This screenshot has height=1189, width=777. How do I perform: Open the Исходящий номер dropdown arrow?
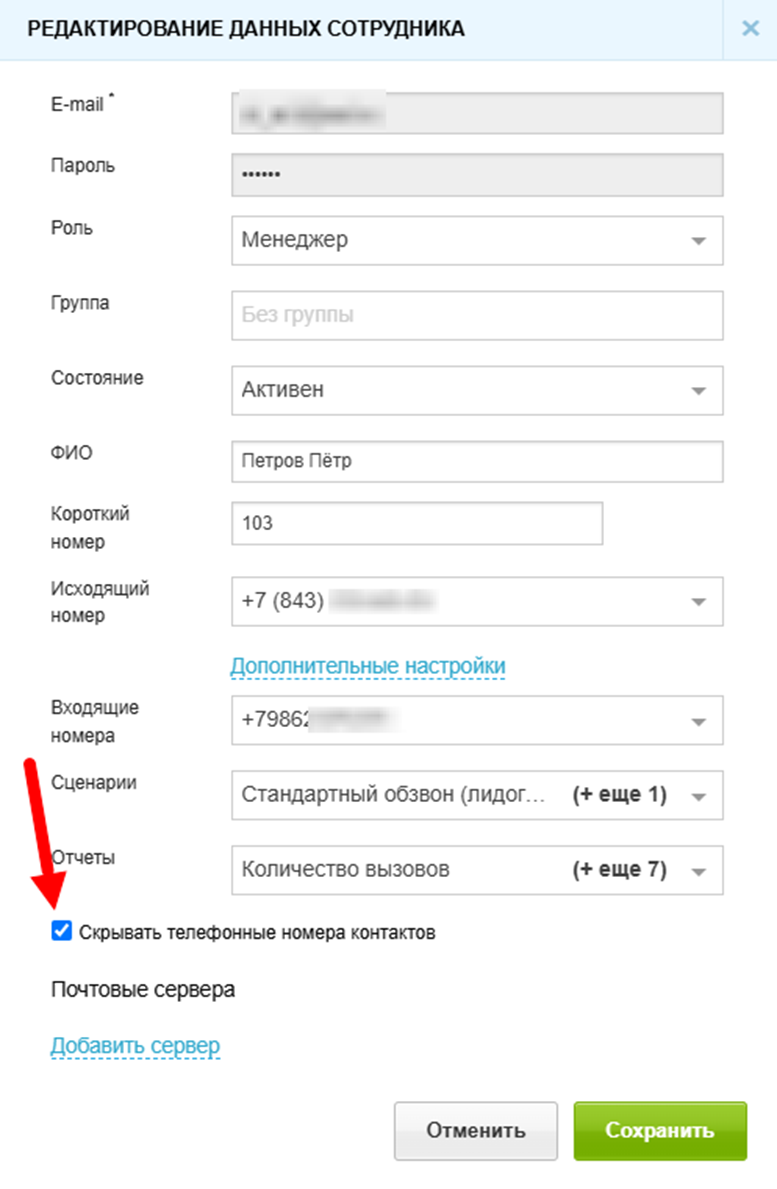tap(699, 602)
